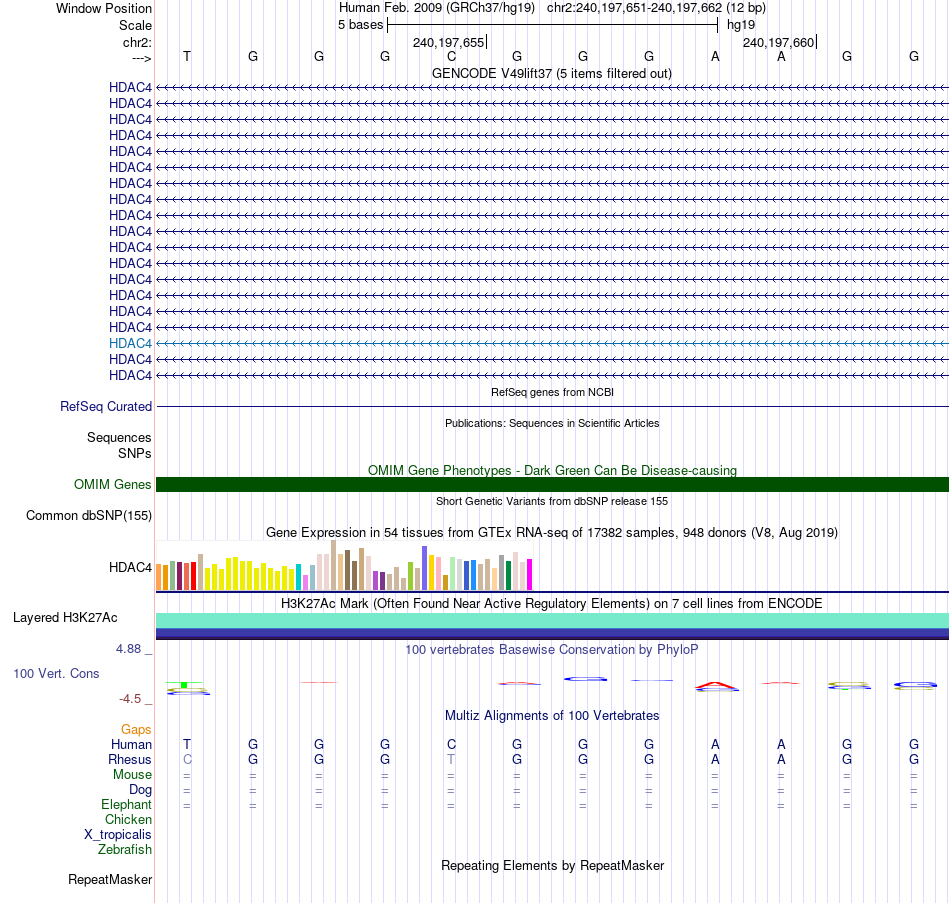Open the OMIM Gene Phenotypes track title
Viewport: 950px width, 903px height.
(552, 470)
